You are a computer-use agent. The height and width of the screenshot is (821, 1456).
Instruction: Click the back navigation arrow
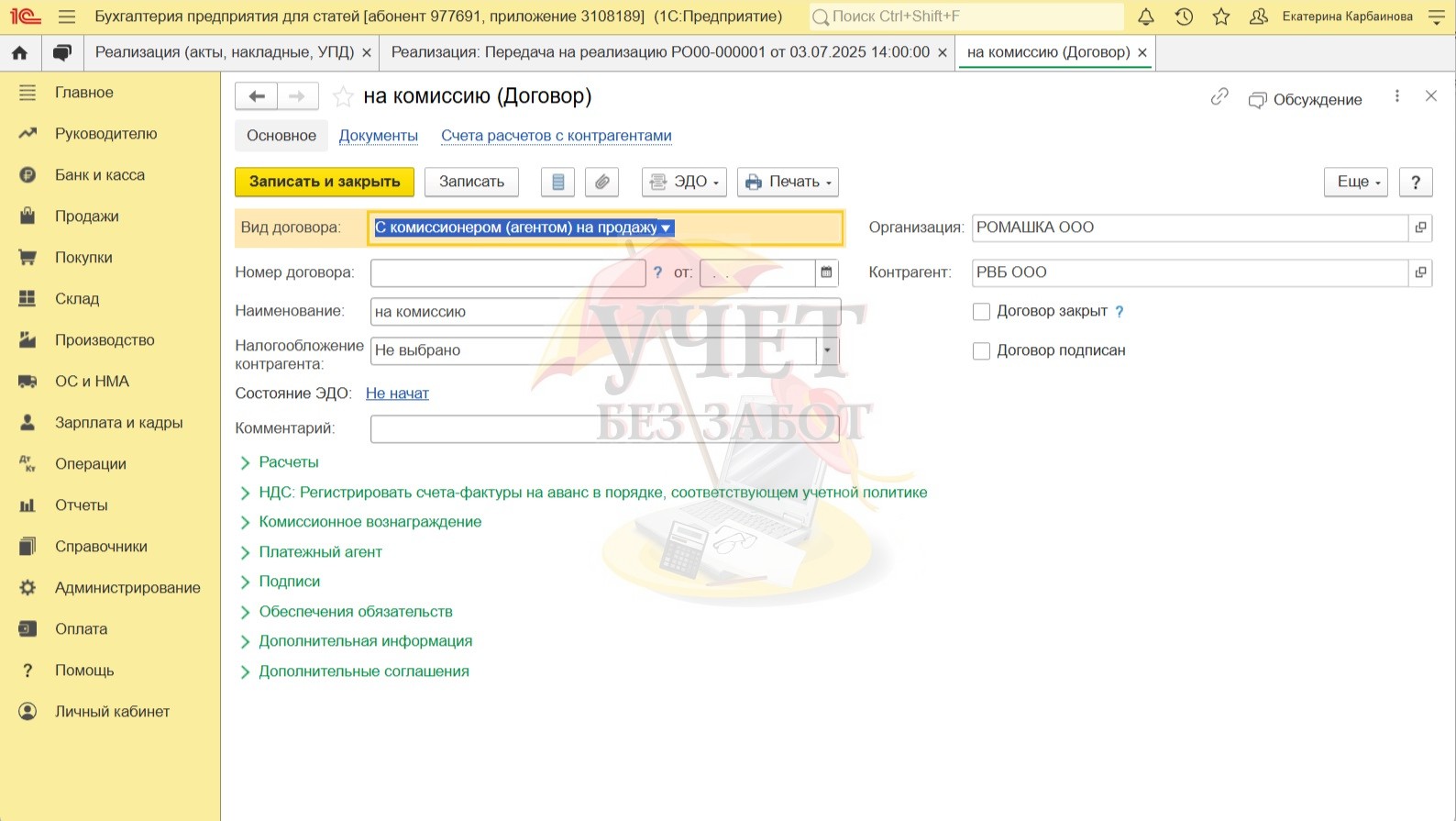coord(257,96)
